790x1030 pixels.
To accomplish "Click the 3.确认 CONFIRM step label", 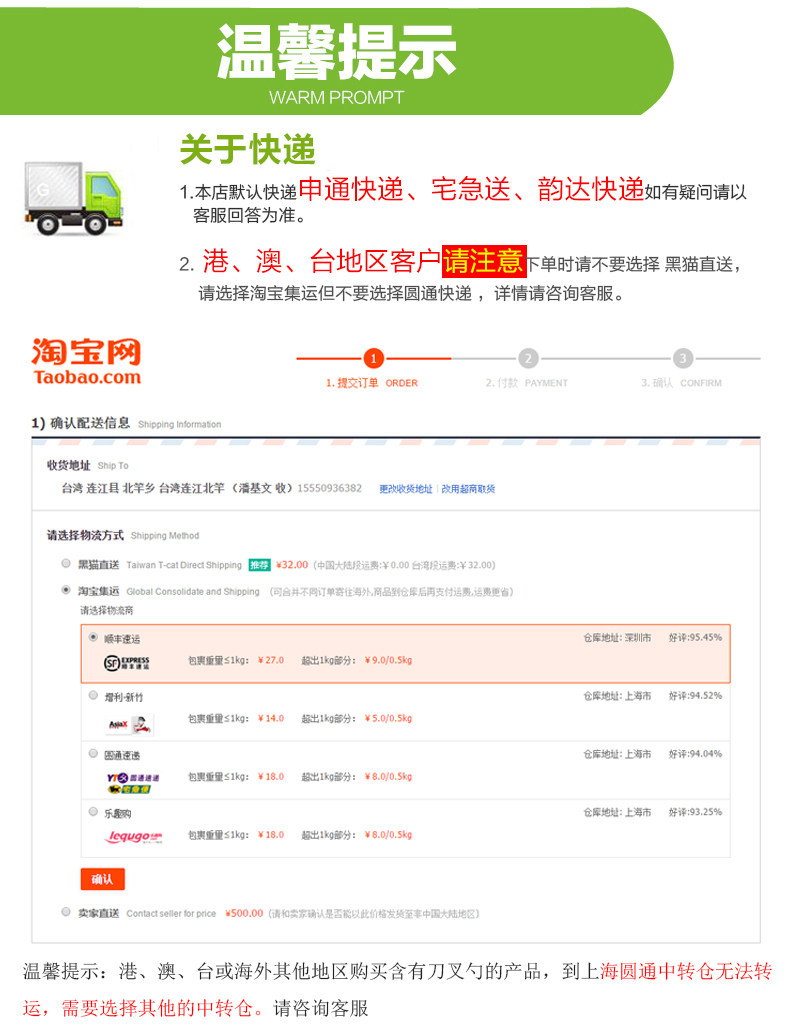I will coord(682,383).
